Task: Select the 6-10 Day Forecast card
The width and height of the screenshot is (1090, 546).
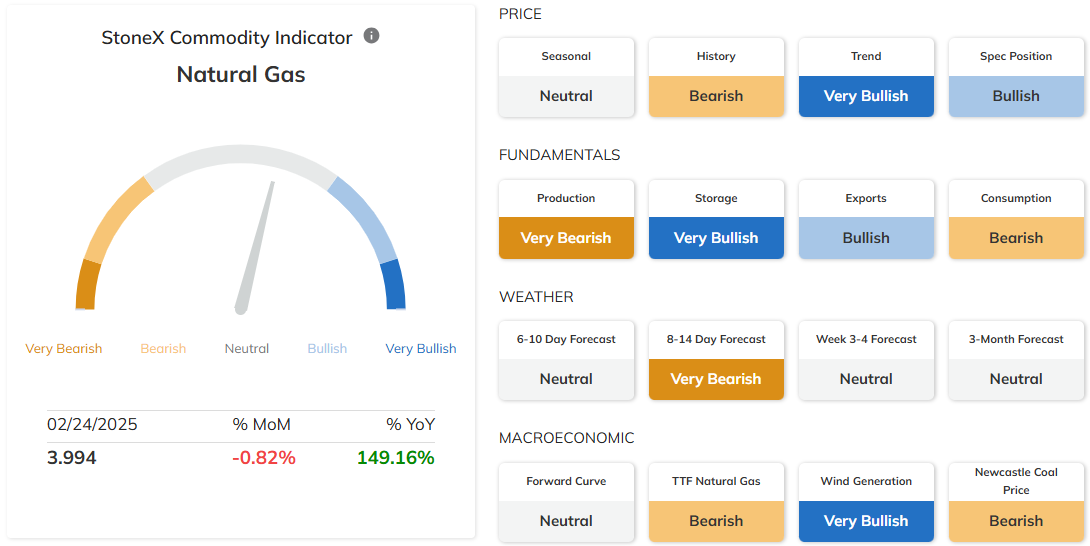Action: 567,360
